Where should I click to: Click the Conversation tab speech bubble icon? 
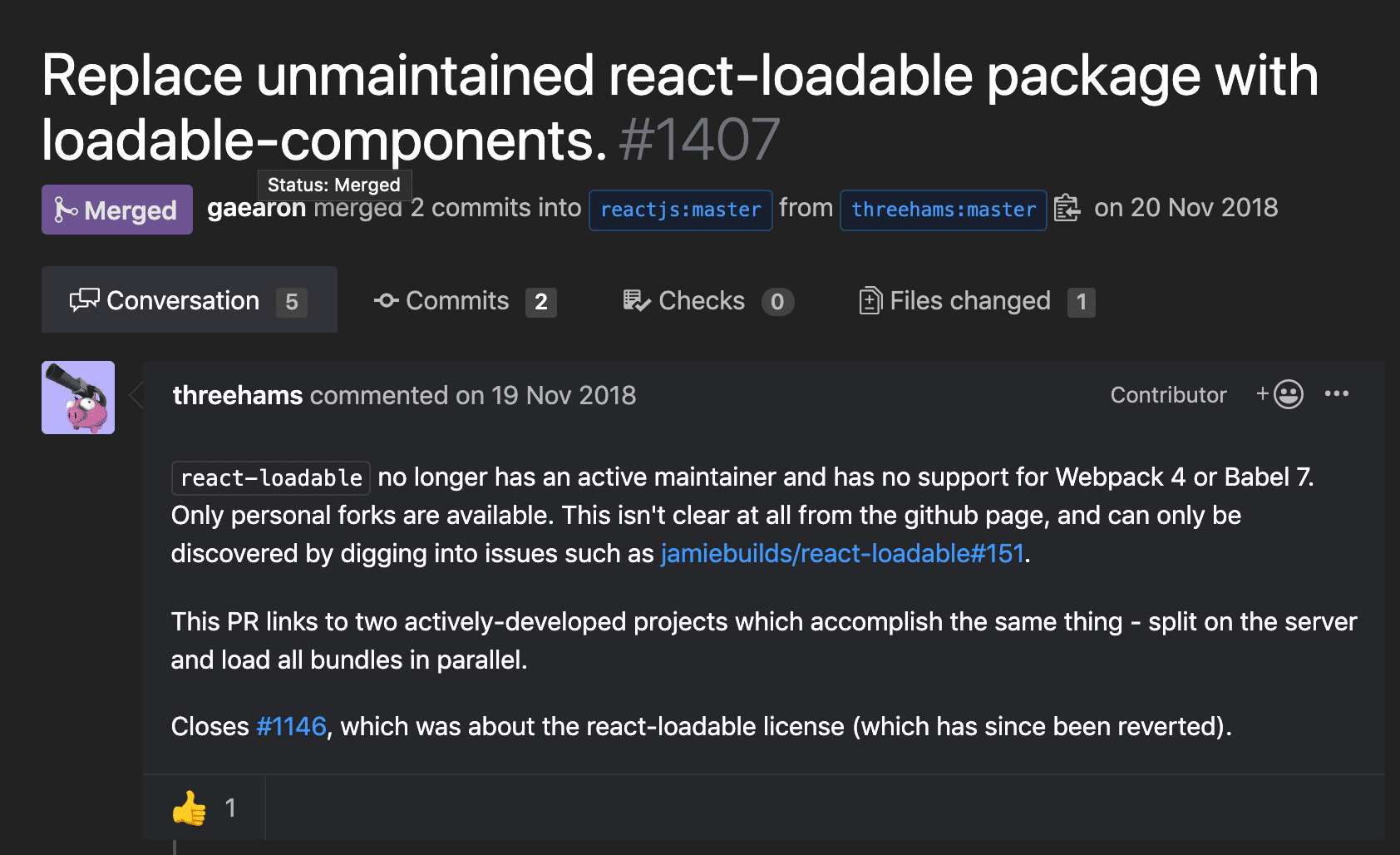click(x=84, y=300)
